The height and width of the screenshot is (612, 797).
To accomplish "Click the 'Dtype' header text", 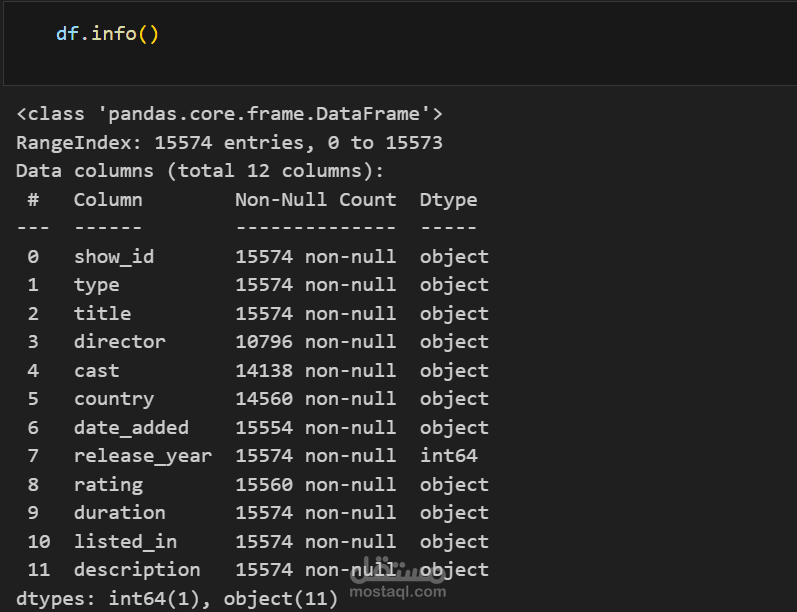I will pos(448,200).
